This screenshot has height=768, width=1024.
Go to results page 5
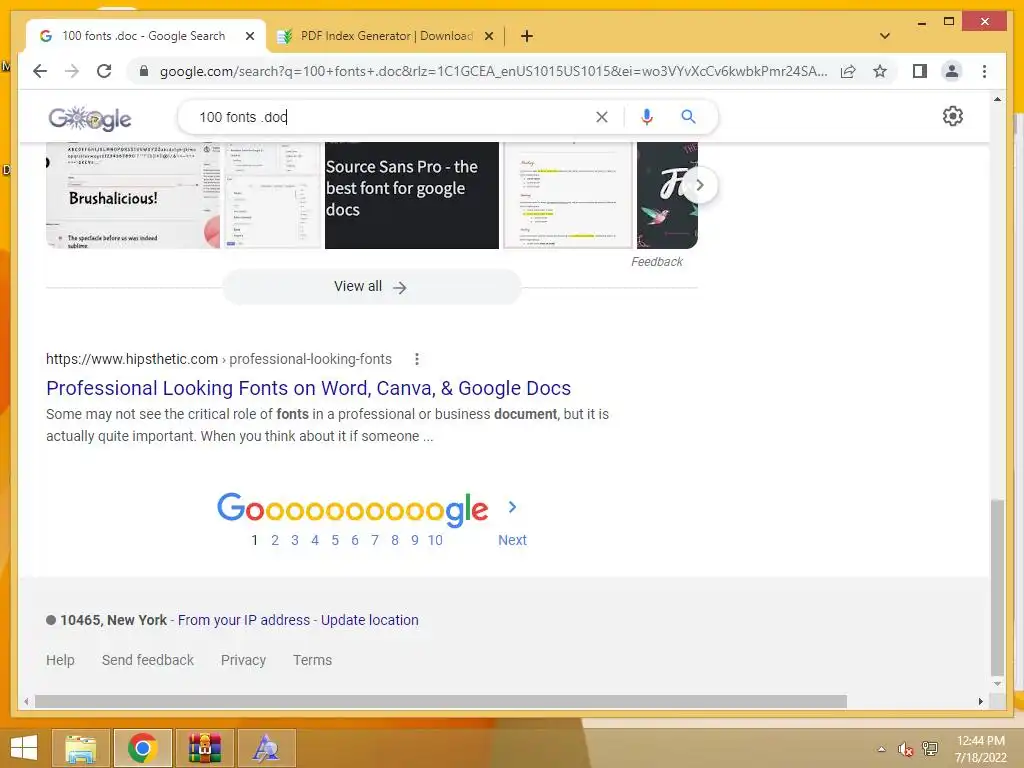(x=335, y=540)
